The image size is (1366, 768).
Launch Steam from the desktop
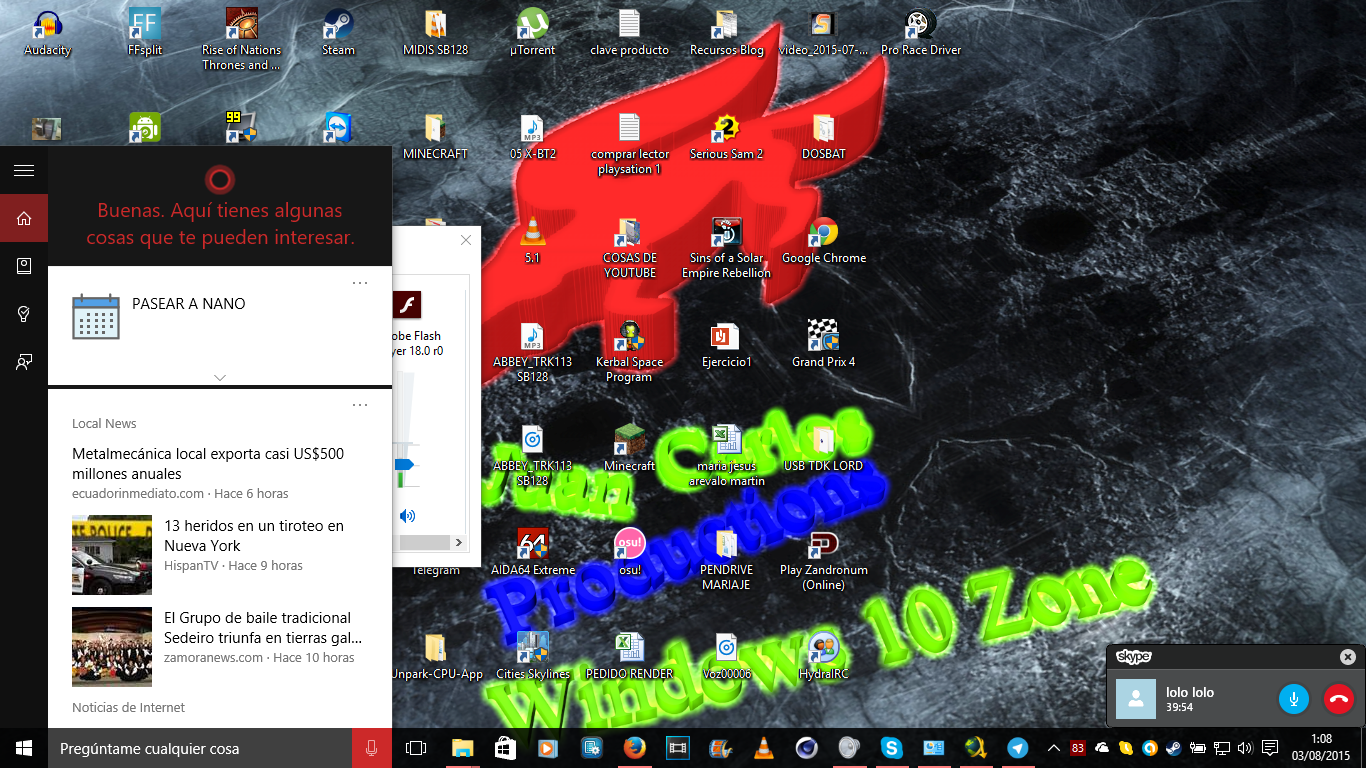point(338,32)
